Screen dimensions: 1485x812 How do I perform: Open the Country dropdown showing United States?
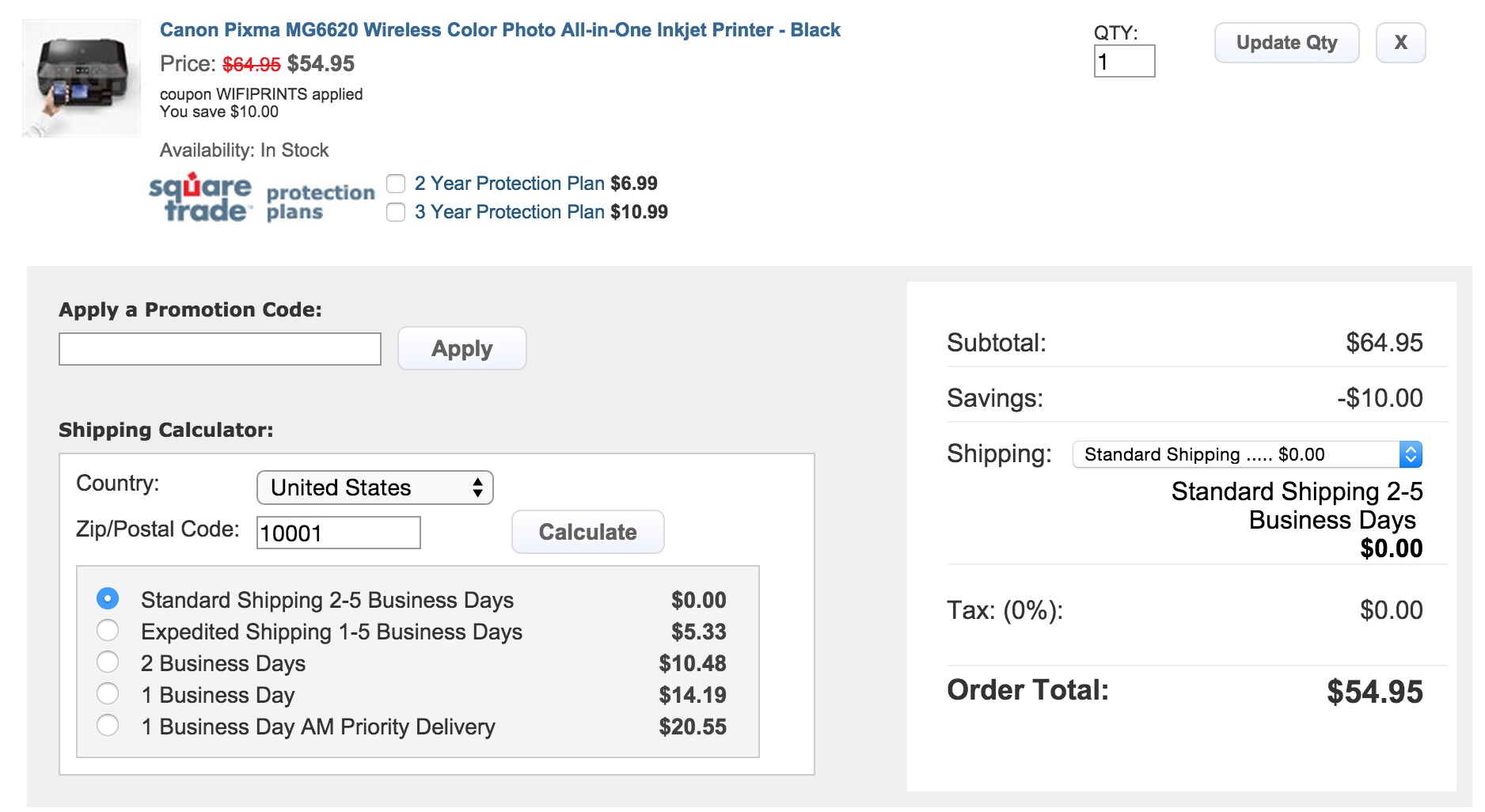click(375, 488)
